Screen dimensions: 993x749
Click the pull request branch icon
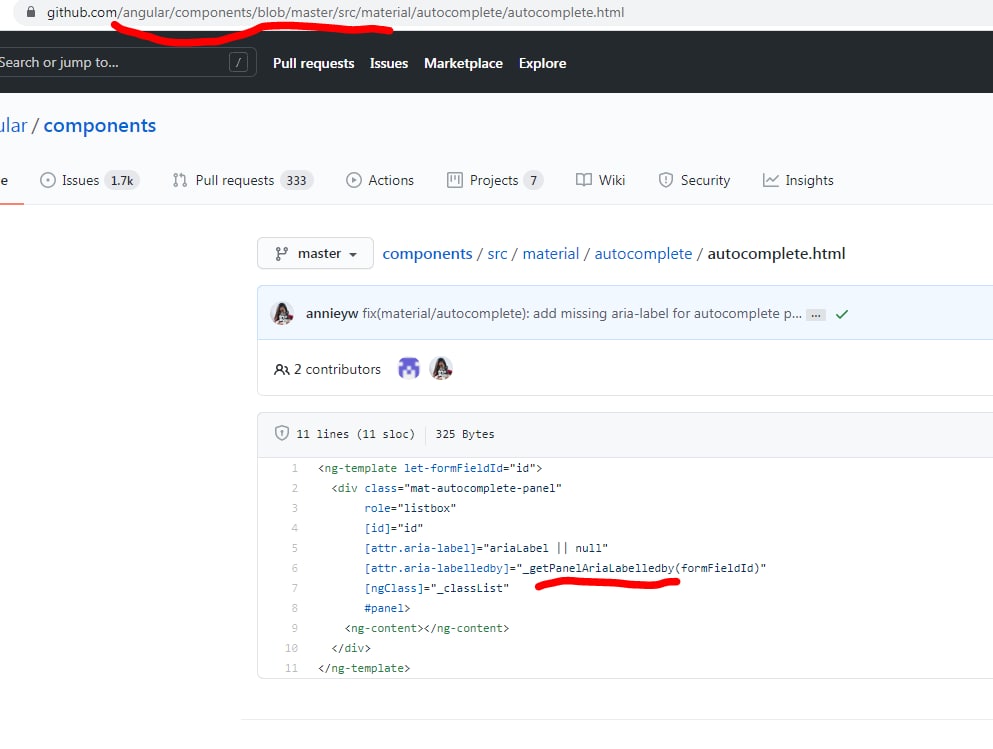tap(180, 180)
